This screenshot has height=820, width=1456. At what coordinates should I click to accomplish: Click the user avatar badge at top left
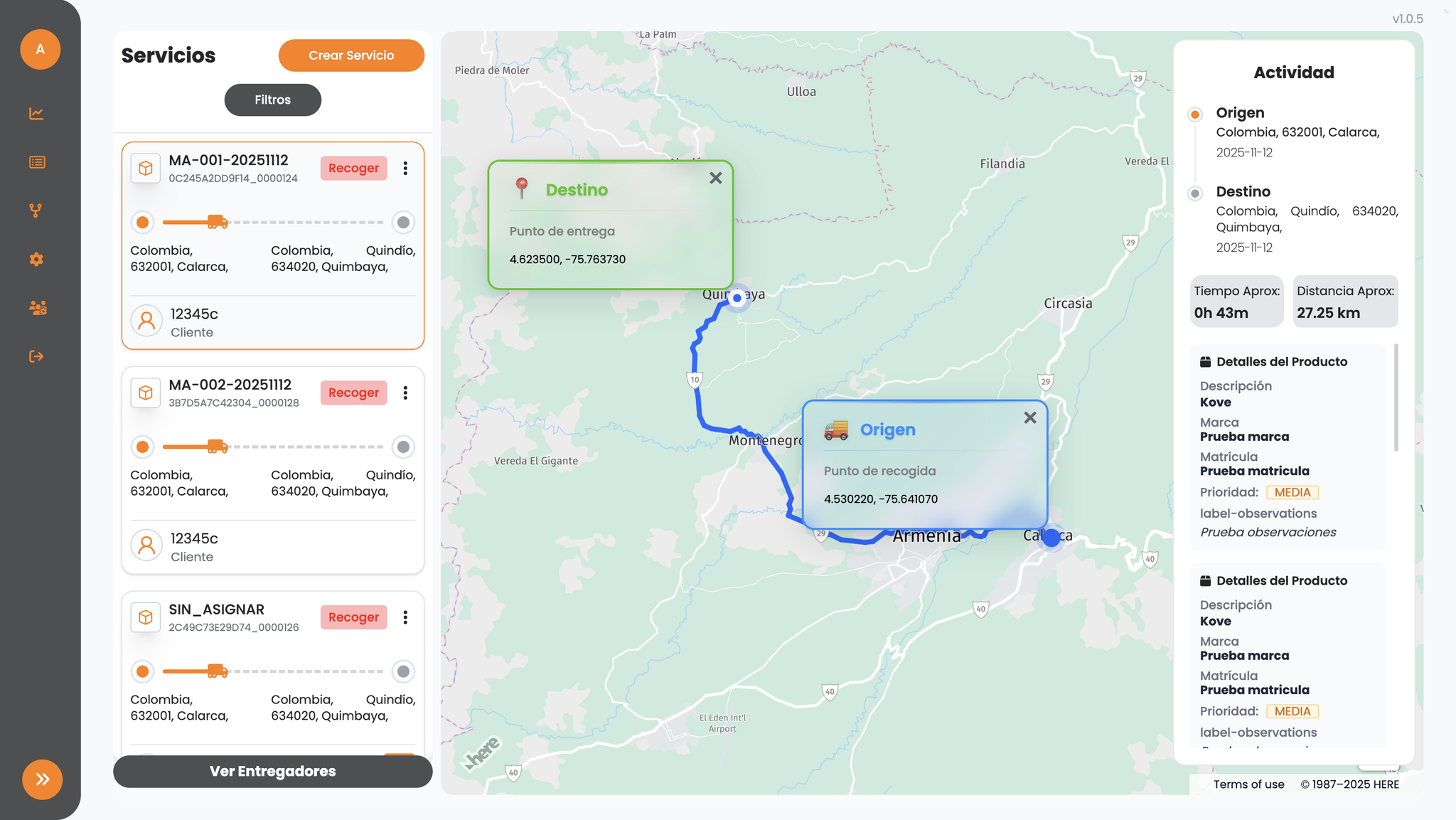pos(41,50)
